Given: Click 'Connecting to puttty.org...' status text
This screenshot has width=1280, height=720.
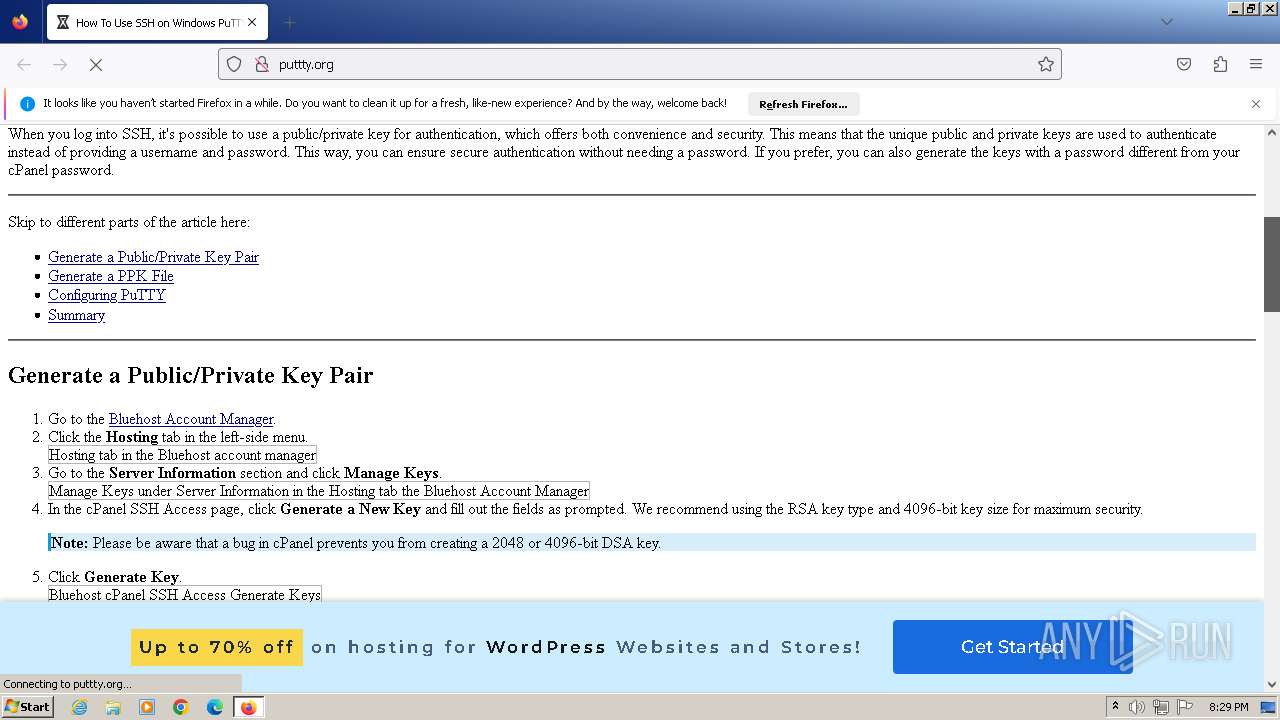Looking at the screenshot, I should [67, 684].
